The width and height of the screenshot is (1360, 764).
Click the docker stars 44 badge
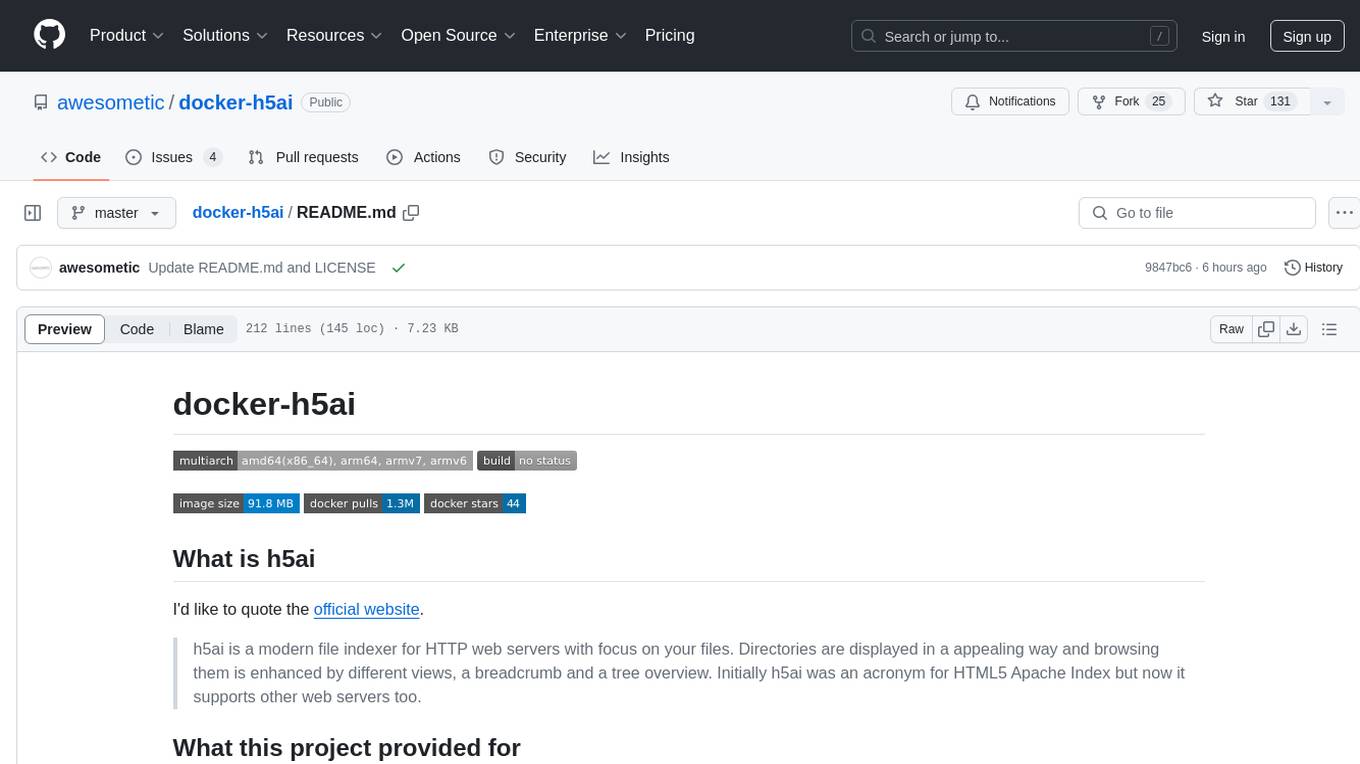pyautogui.click(x=475, y=503)
